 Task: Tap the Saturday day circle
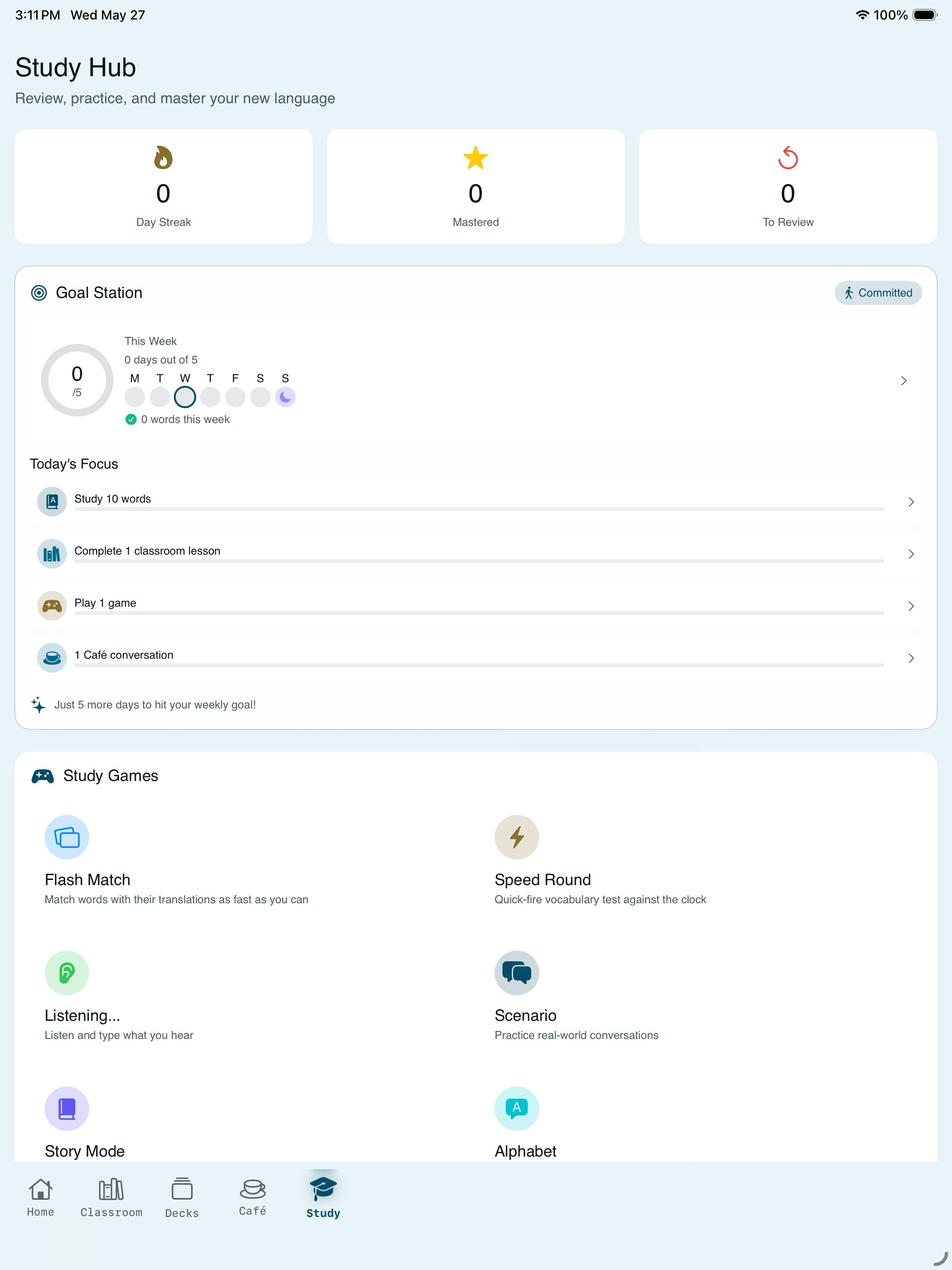260,397
